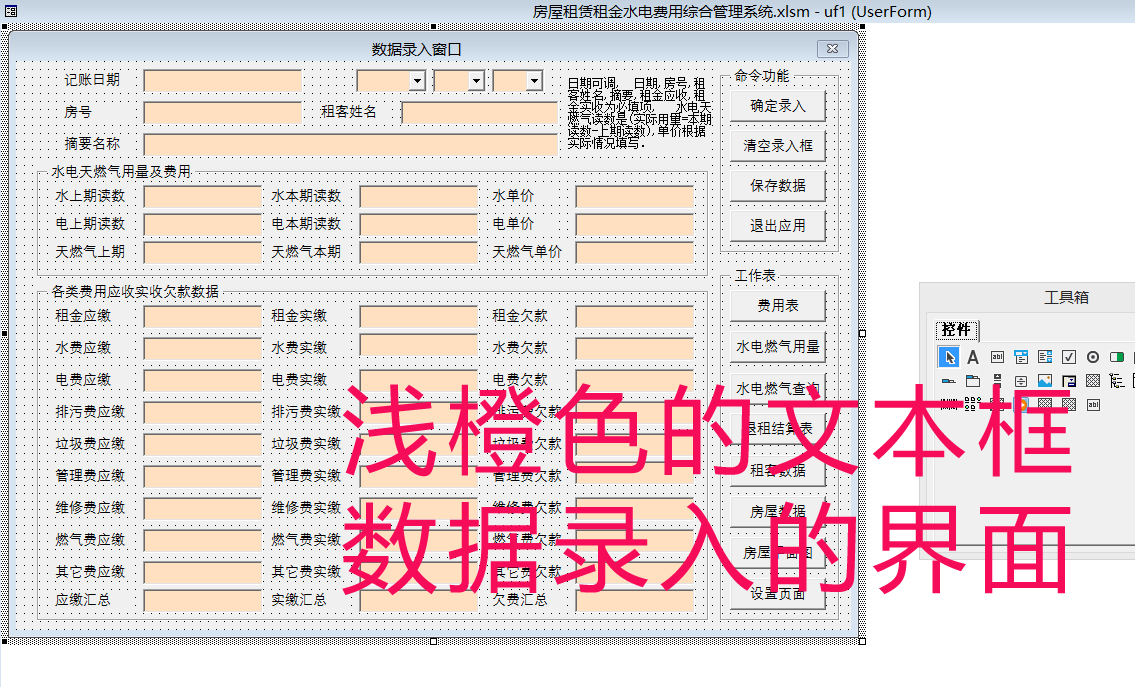Click the 电单价 text box
This screenshot has height=687, width=1135.
[x=635, y=224]
